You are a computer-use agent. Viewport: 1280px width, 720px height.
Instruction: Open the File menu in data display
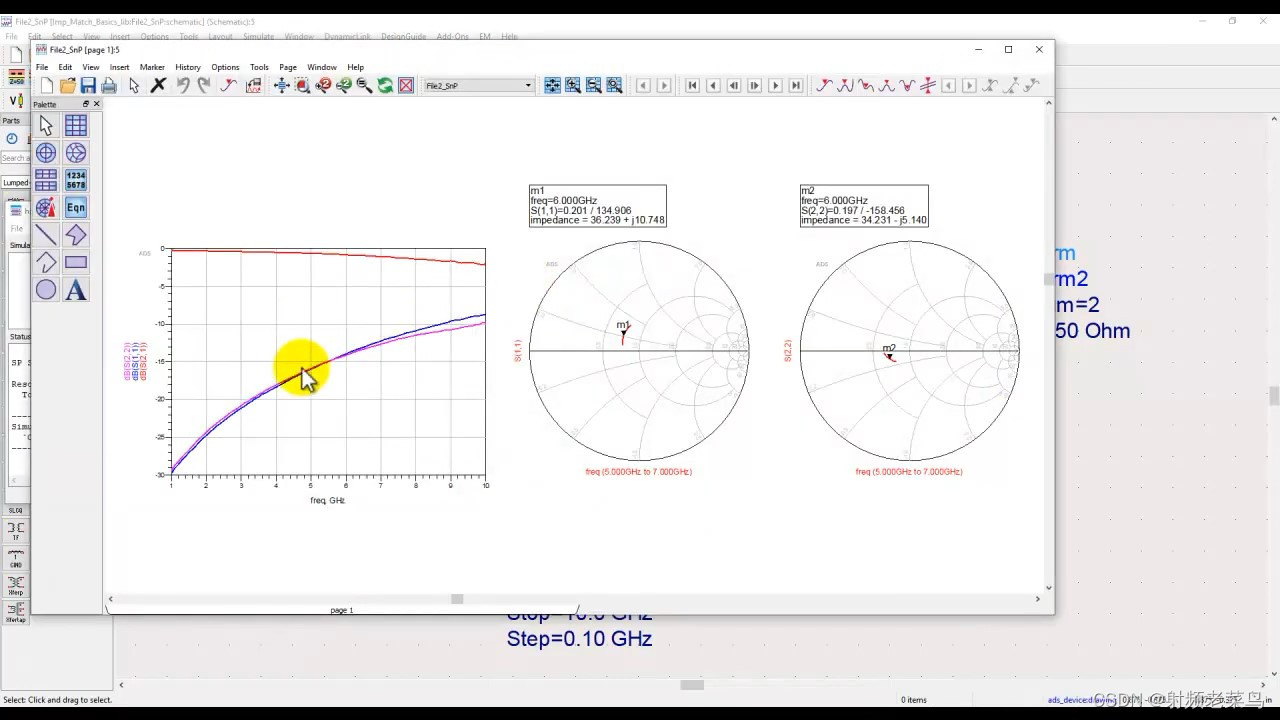pyautogui.click(x=42, y=67)
